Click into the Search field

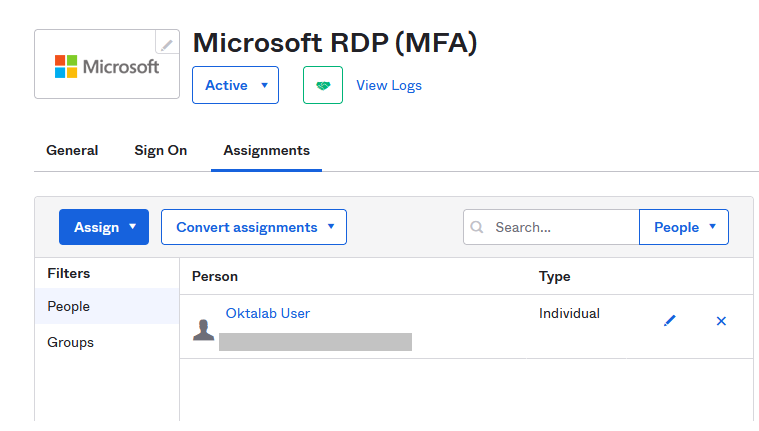point(551,227)
